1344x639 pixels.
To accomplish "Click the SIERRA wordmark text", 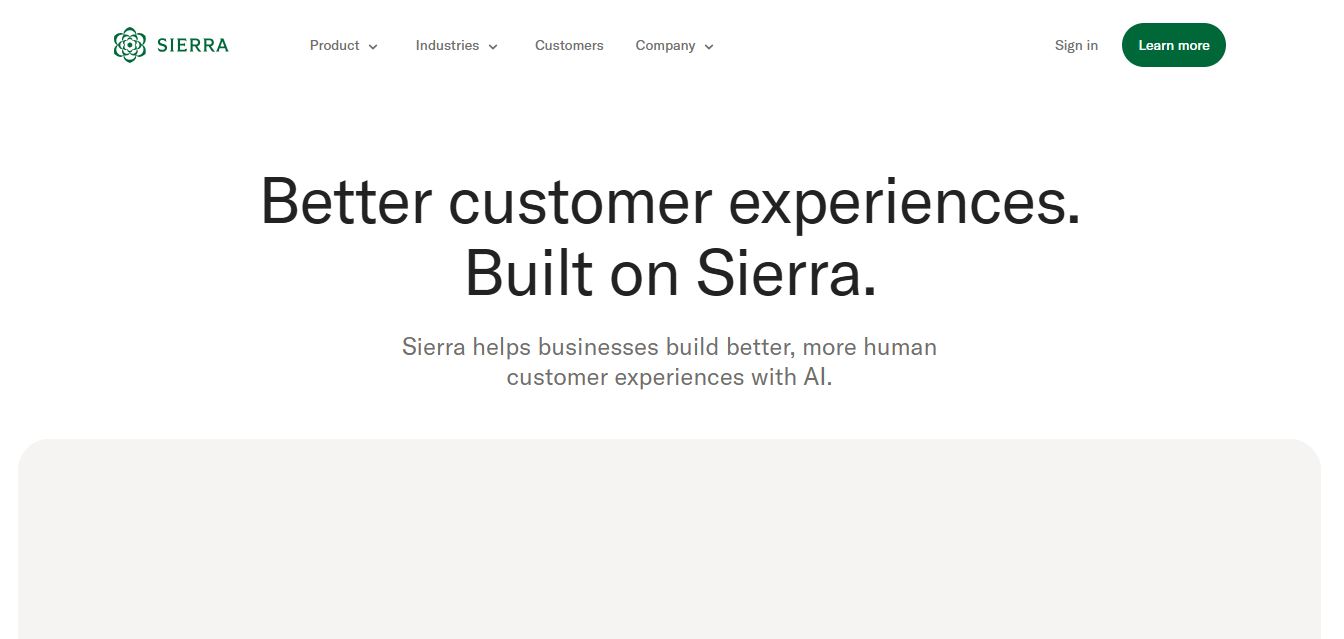I will (193, 45).
